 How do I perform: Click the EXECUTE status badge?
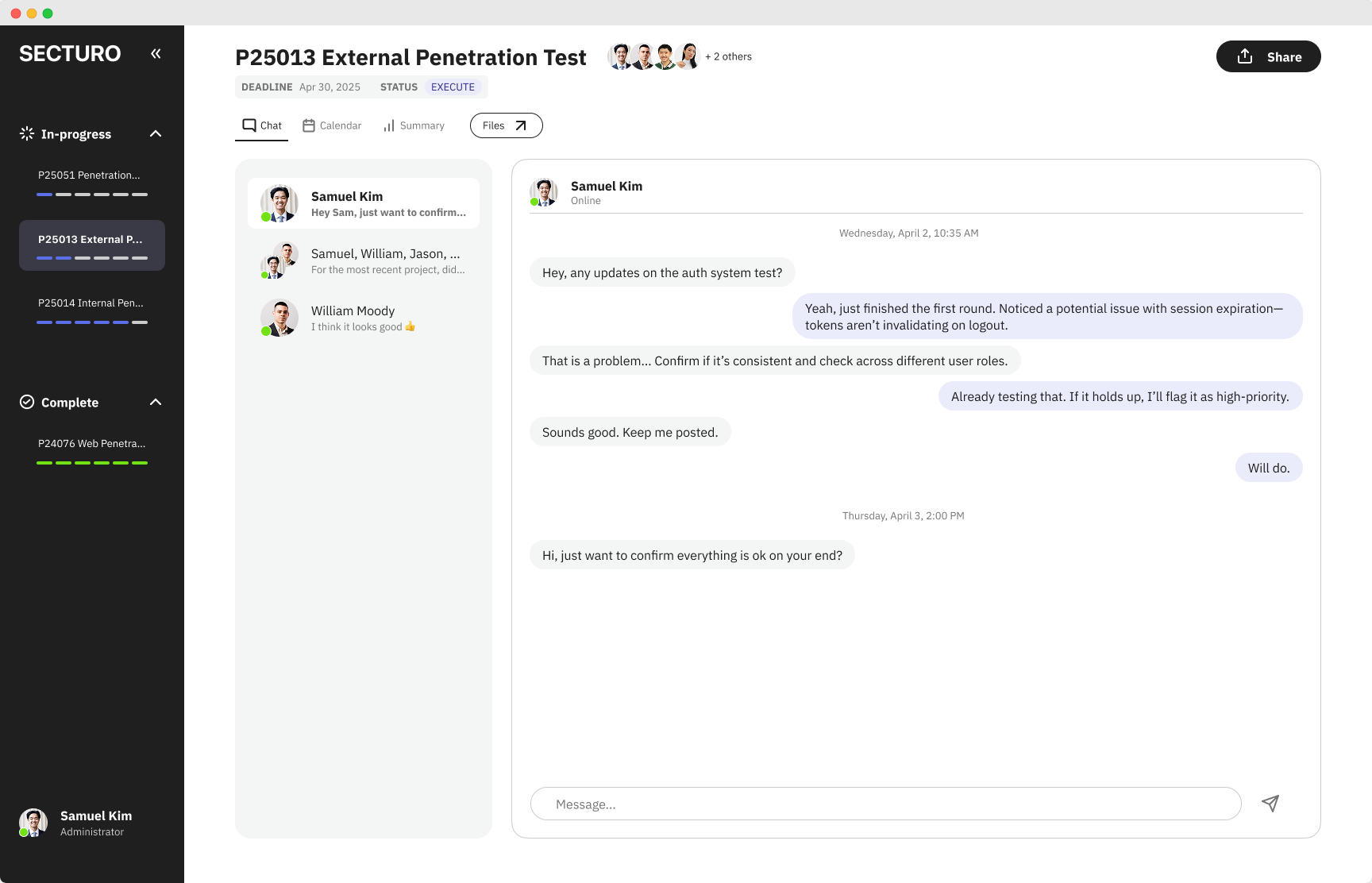(x=453, y=87)
